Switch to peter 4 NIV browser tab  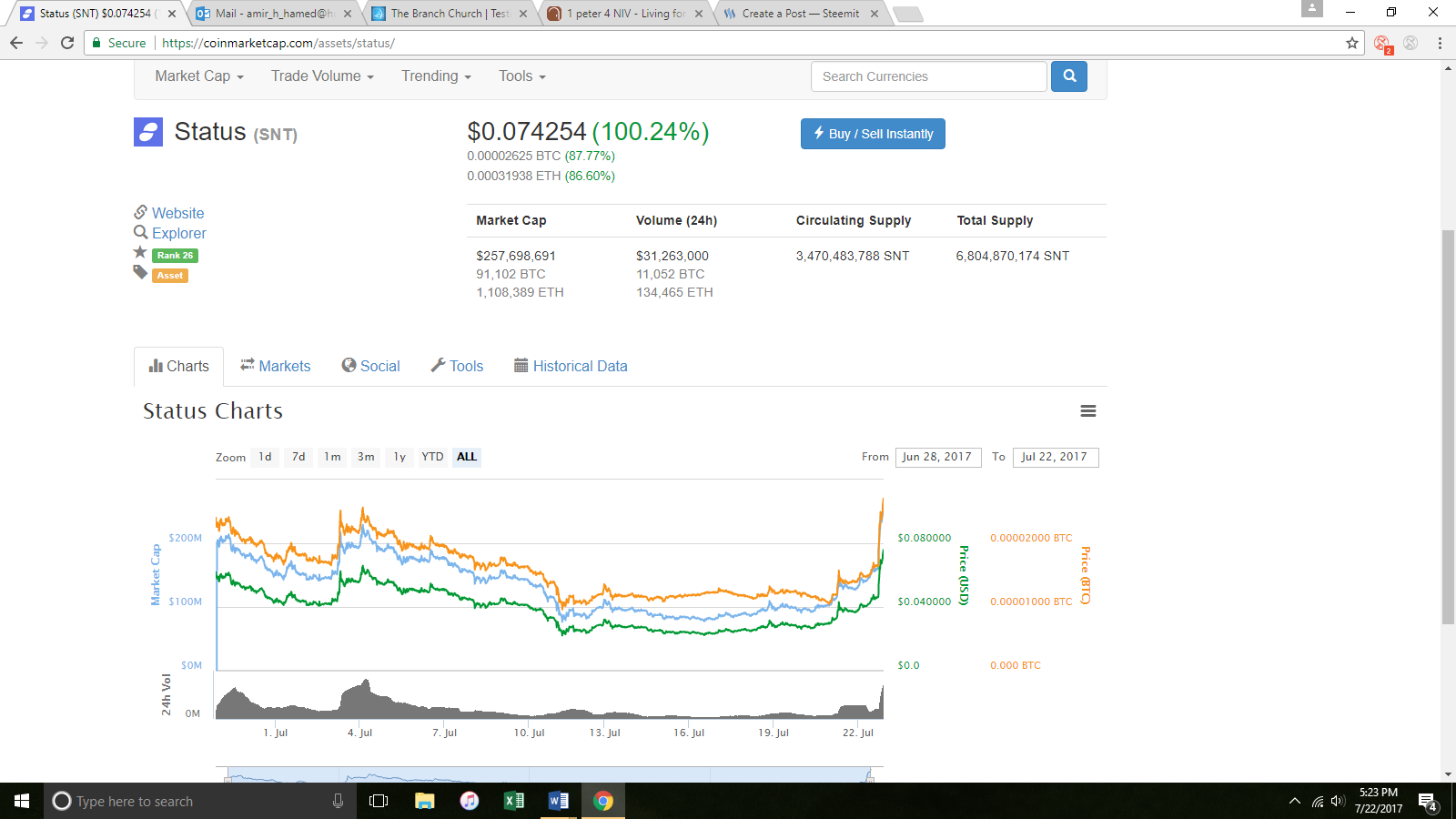tap(624, 14)
